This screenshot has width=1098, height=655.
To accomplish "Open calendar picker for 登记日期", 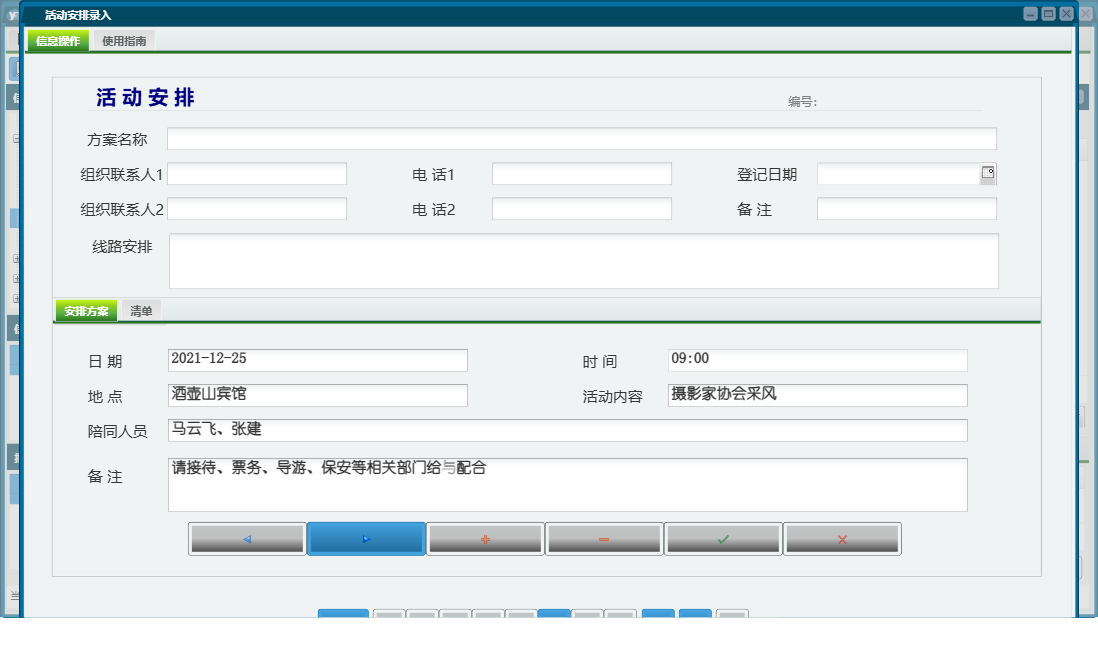I will [987, 173].
